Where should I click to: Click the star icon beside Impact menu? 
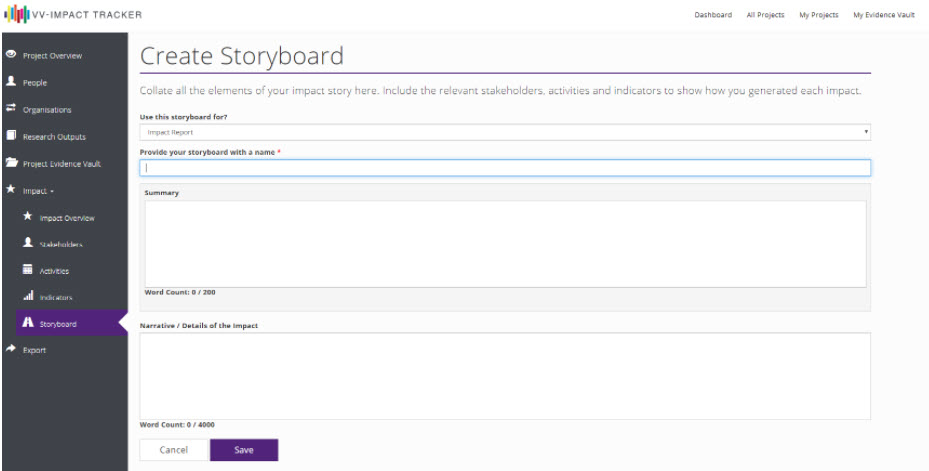(x=11, y=190)
